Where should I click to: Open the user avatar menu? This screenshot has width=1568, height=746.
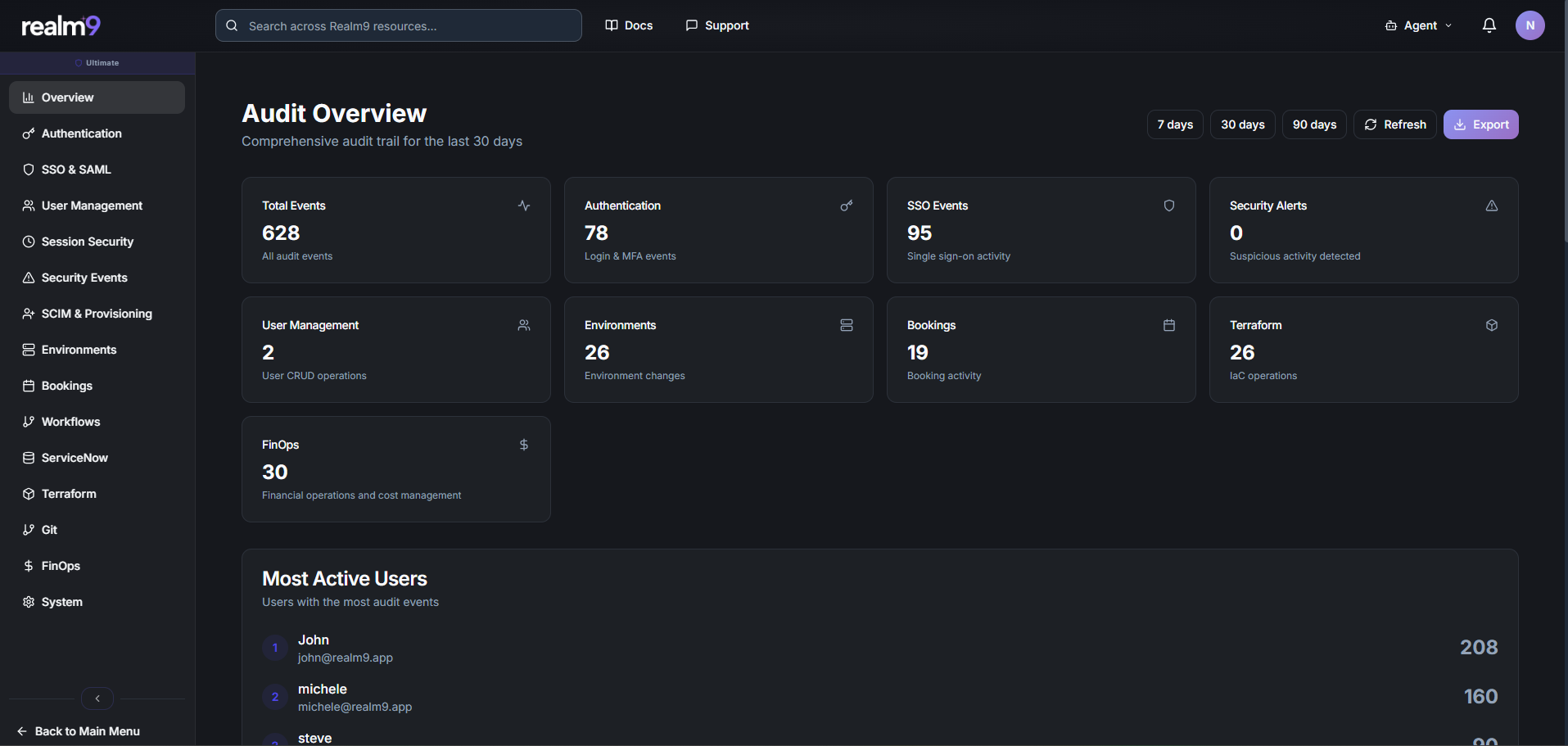(x=1530, y=25)
